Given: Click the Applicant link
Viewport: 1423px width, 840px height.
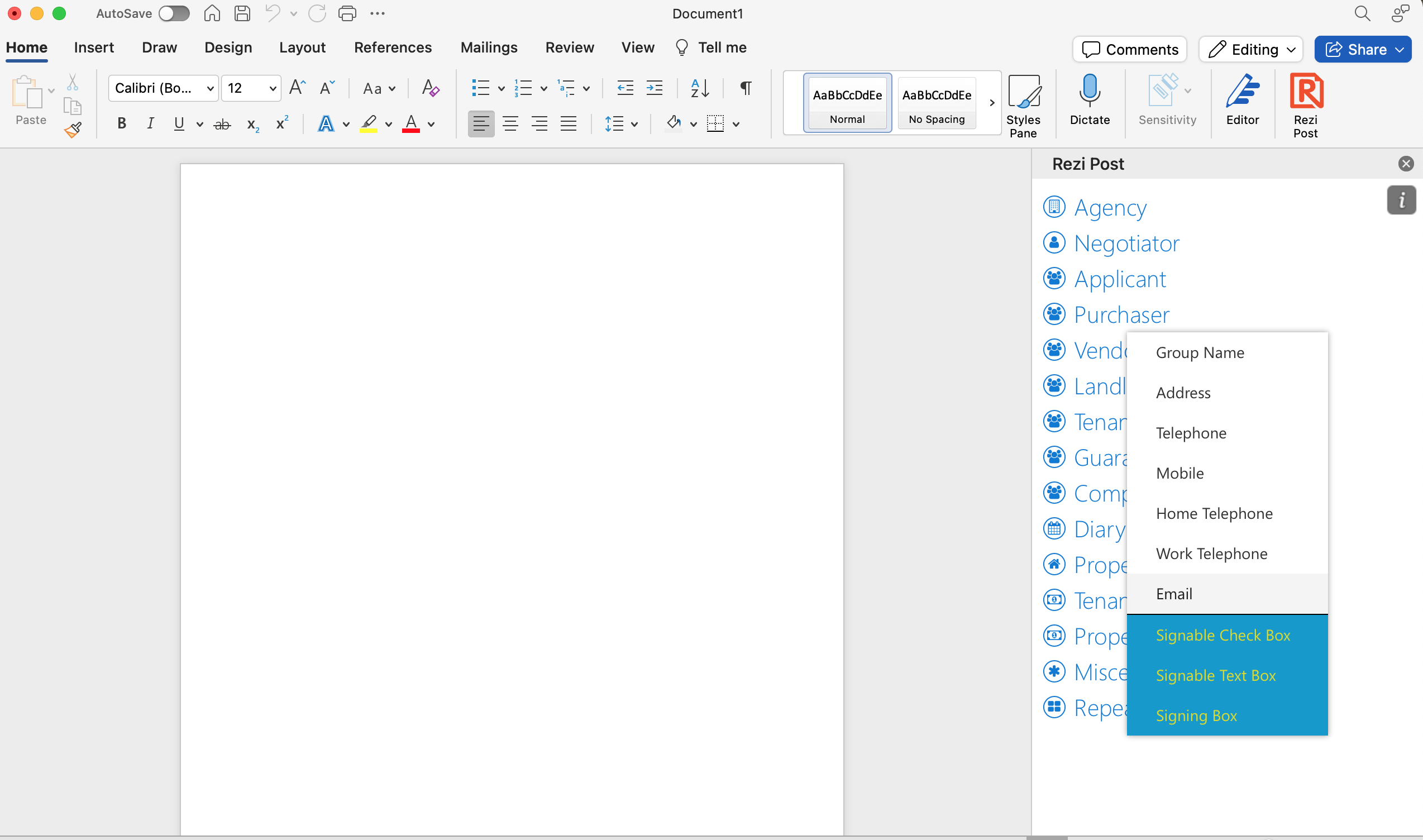Looking at the screenshot, I should click(1120, 279).
